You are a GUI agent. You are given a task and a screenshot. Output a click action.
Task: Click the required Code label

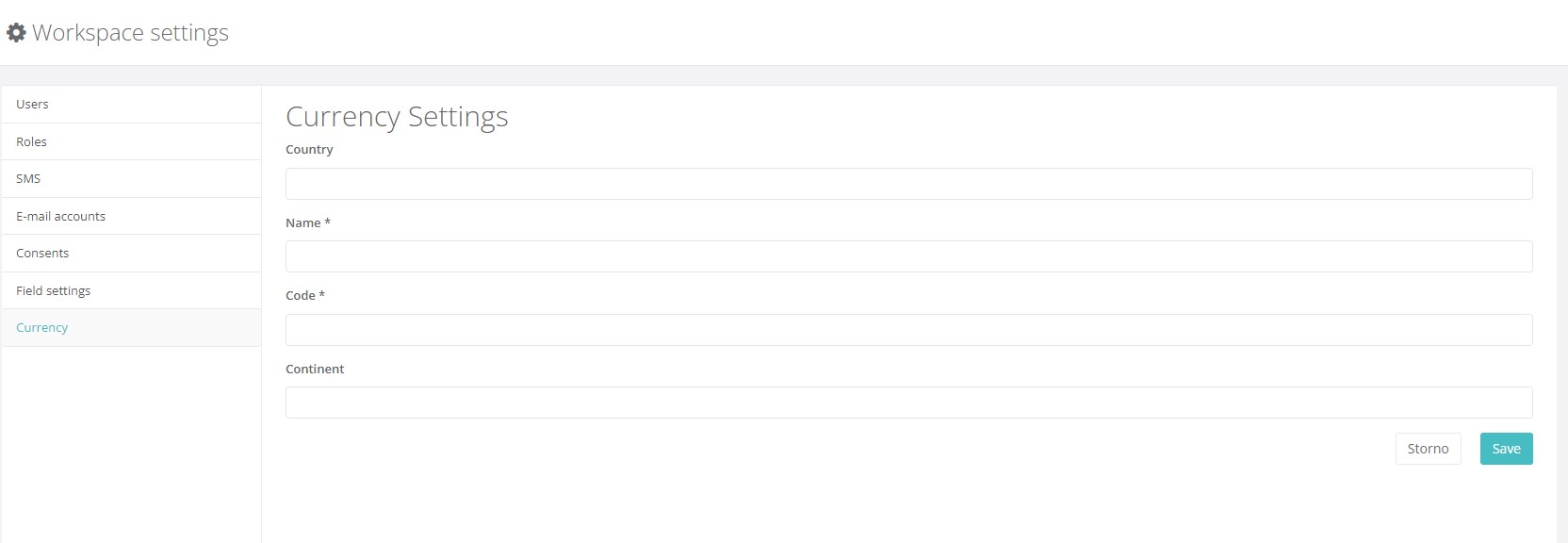click(304, 296)
